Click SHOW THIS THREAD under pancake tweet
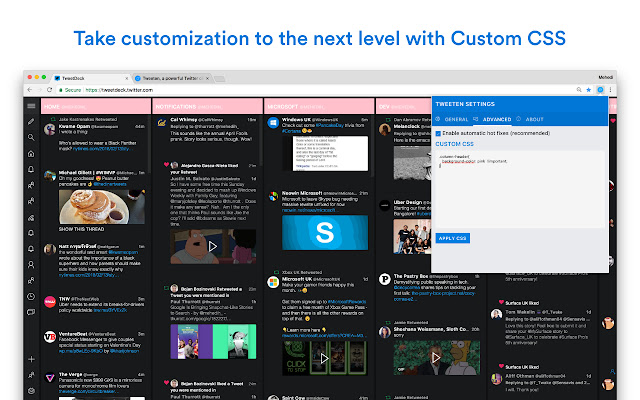Image resolution: width=640 pixels, height=400 pixels. [81, 229]
